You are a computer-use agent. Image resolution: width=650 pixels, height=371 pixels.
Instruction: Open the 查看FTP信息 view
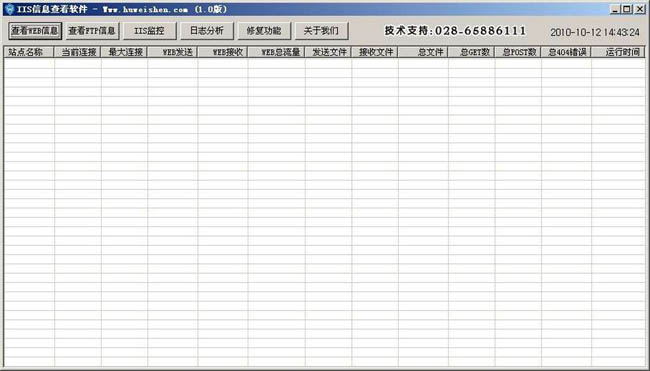click(92, 31)
